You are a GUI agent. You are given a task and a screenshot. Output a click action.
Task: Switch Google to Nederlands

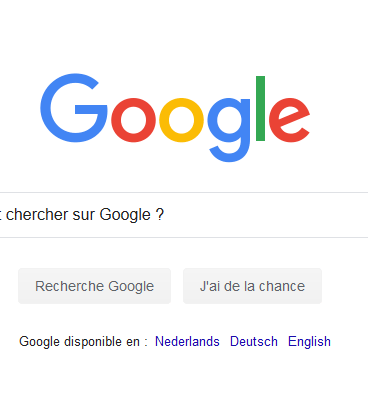click(x=187, y=342)
